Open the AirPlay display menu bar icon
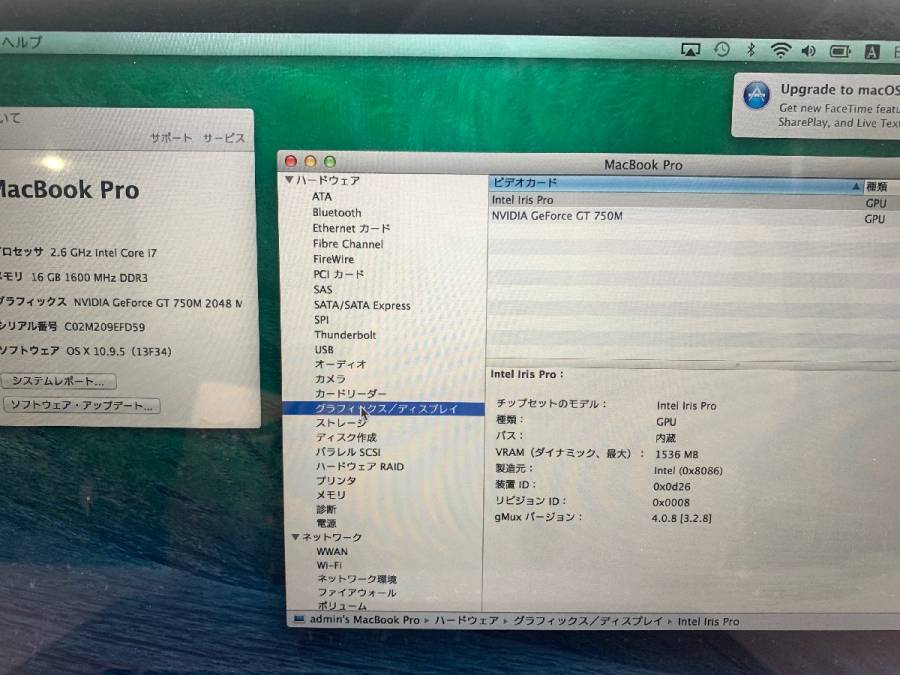Image resolution: width=900 pixels, height=675 pixels. pyautogui.click(x=690, y=50)
